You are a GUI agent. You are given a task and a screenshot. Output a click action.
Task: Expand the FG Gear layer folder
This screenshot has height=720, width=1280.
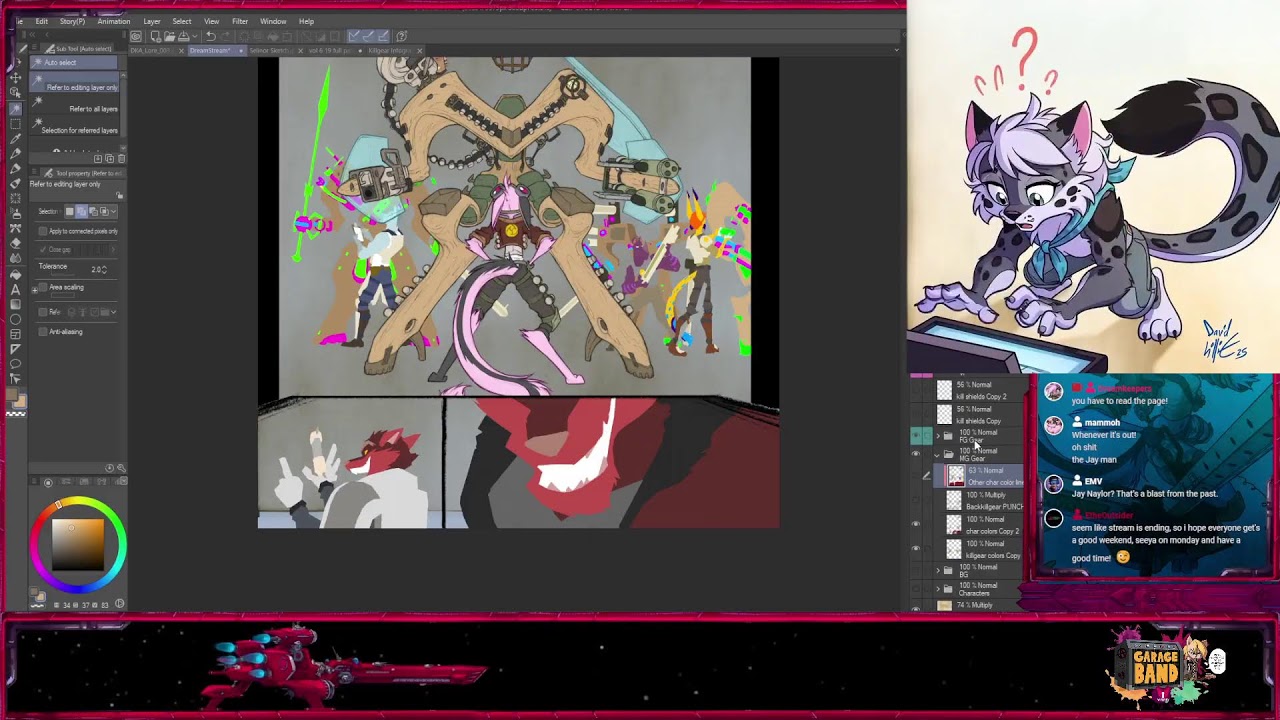[x=938, y=436]
